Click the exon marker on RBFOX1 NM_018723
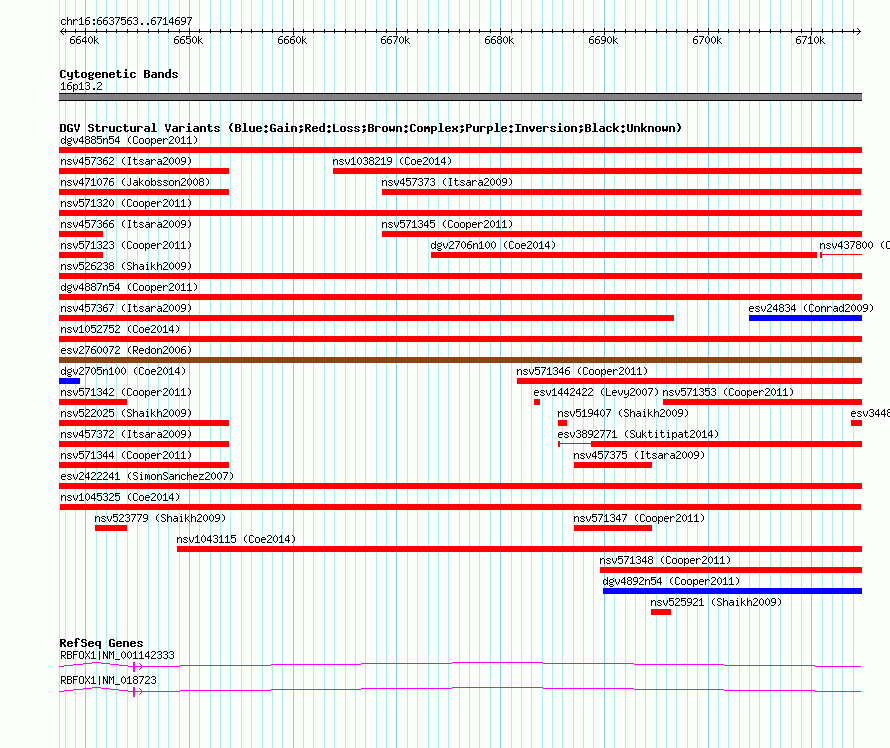This screenshot has width=890, height=748. [x=134, y=692]
